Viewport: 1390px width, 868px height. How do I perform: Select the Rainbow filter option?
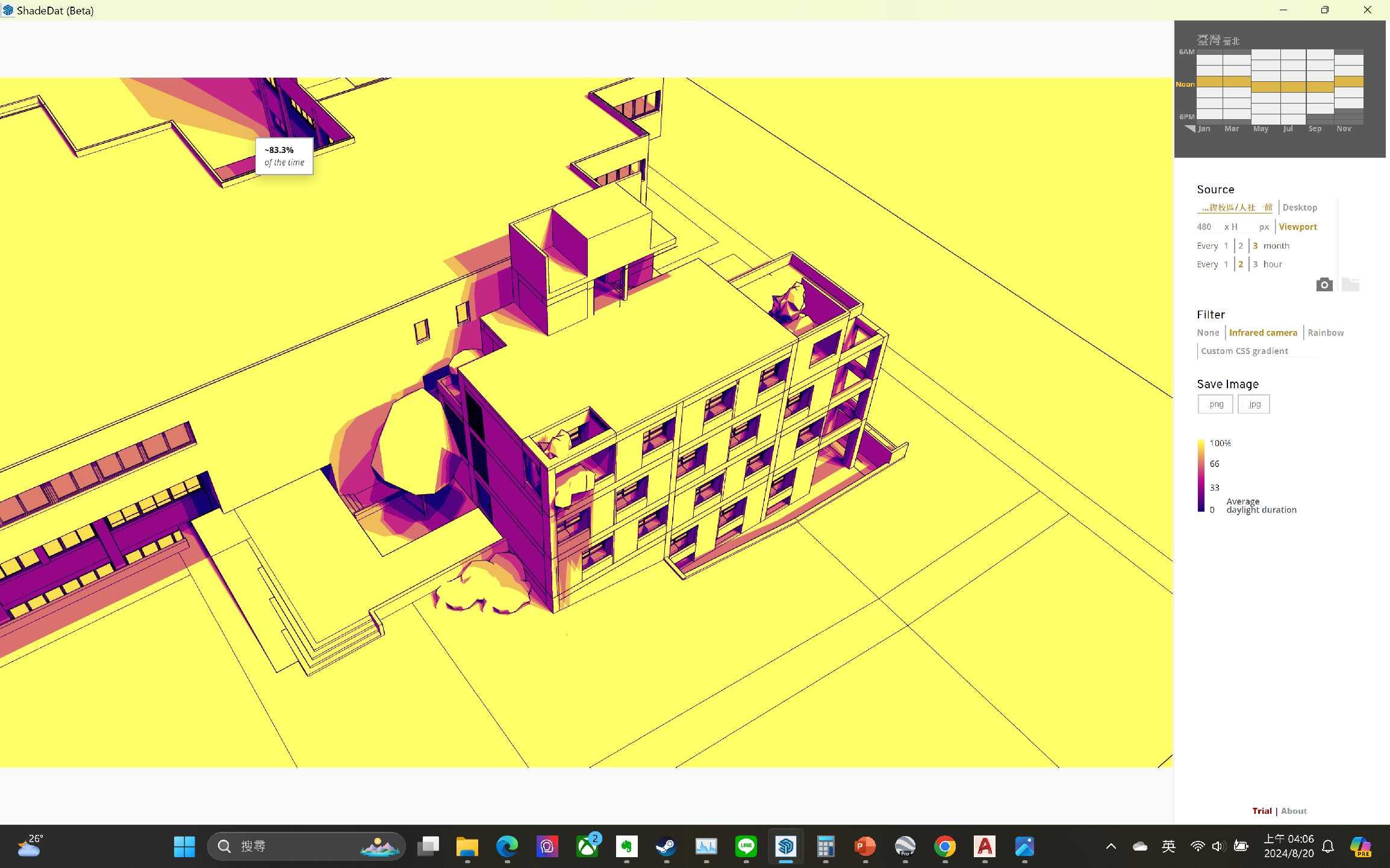click(x=1325, y=333)
